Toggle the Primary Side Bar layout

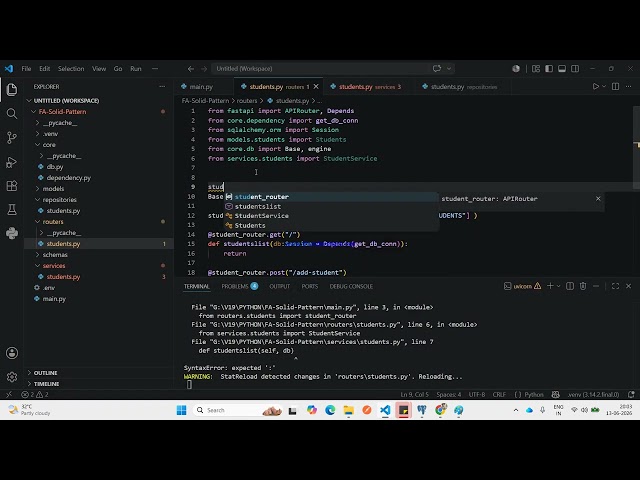(x=549, y=69)
